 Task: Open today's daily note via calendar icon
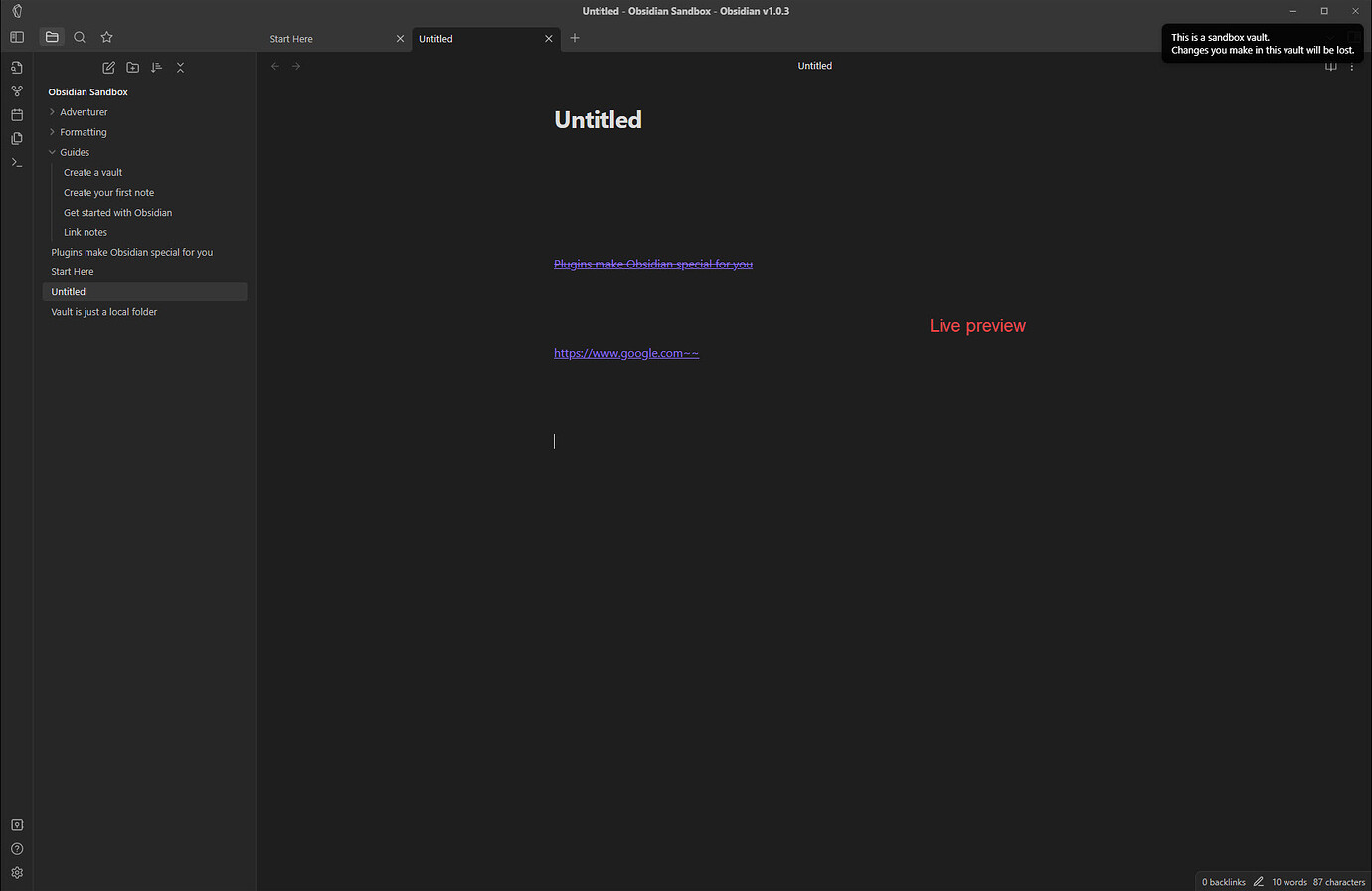tap(16, 114)
